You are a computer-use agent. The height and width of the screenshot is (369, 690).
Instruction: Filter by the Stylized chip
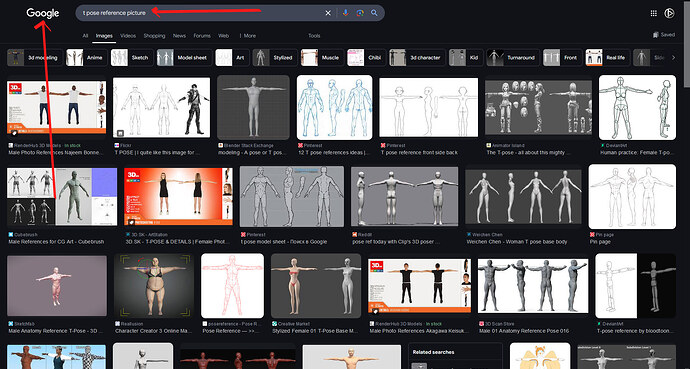[x=275, y=58]
